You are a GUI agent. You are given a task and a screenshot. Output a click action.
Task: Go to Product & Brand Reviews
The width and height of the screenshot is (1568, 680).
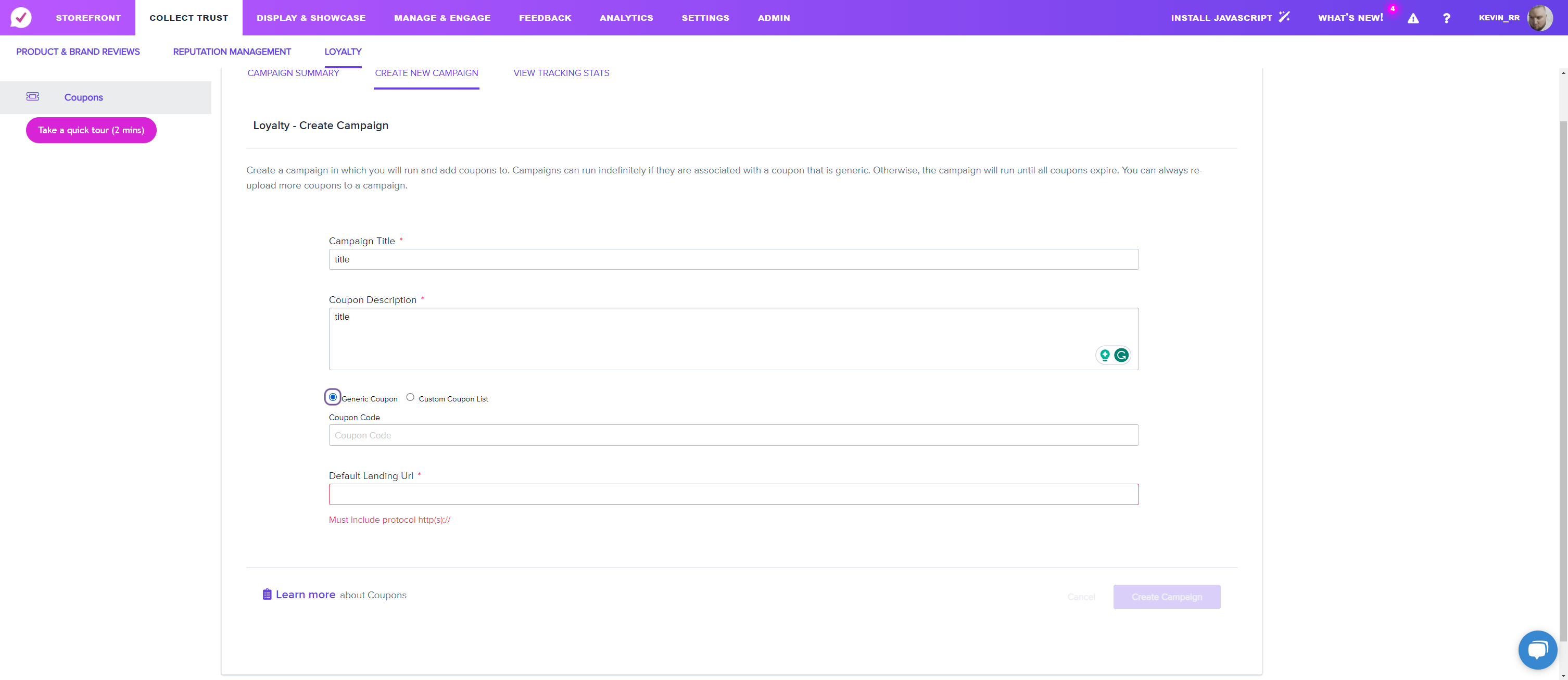78,52
